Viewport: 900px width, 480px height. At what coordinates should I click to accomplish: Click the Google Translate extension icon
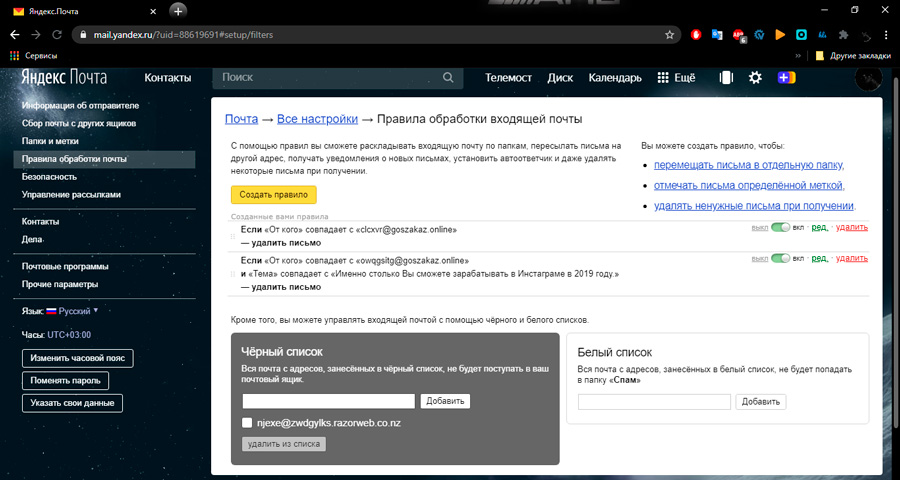click(x=717, y=34)
